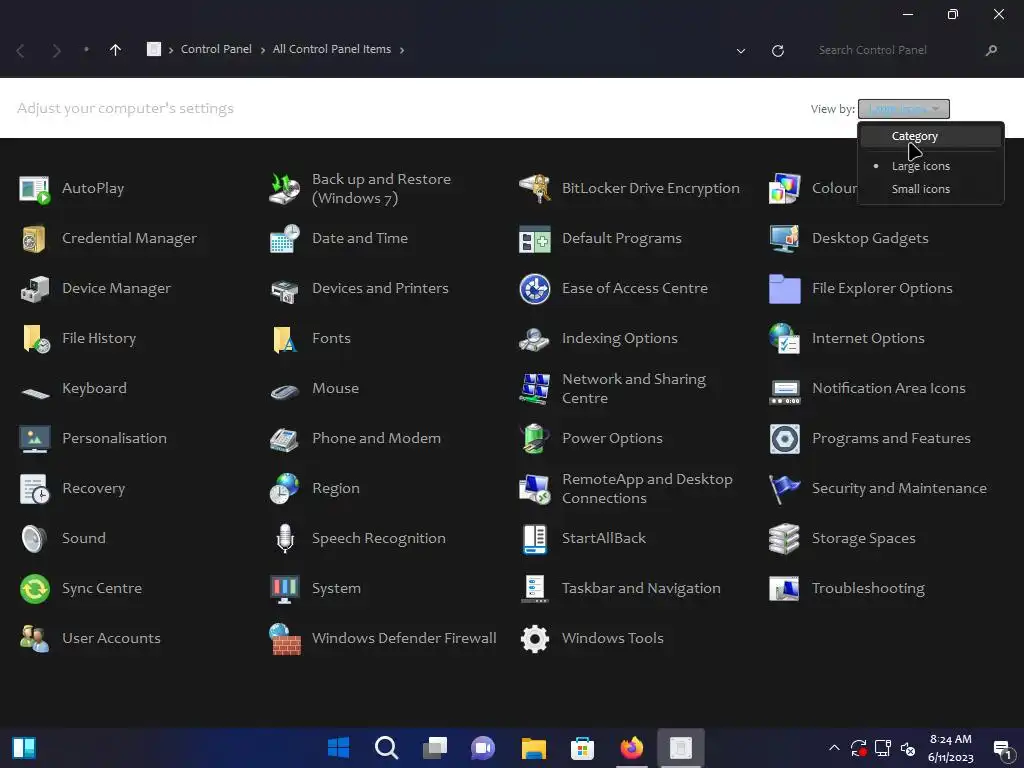
Task: Open the Device Manager icon
Action: pyautogui.click(x=35, y=289)
